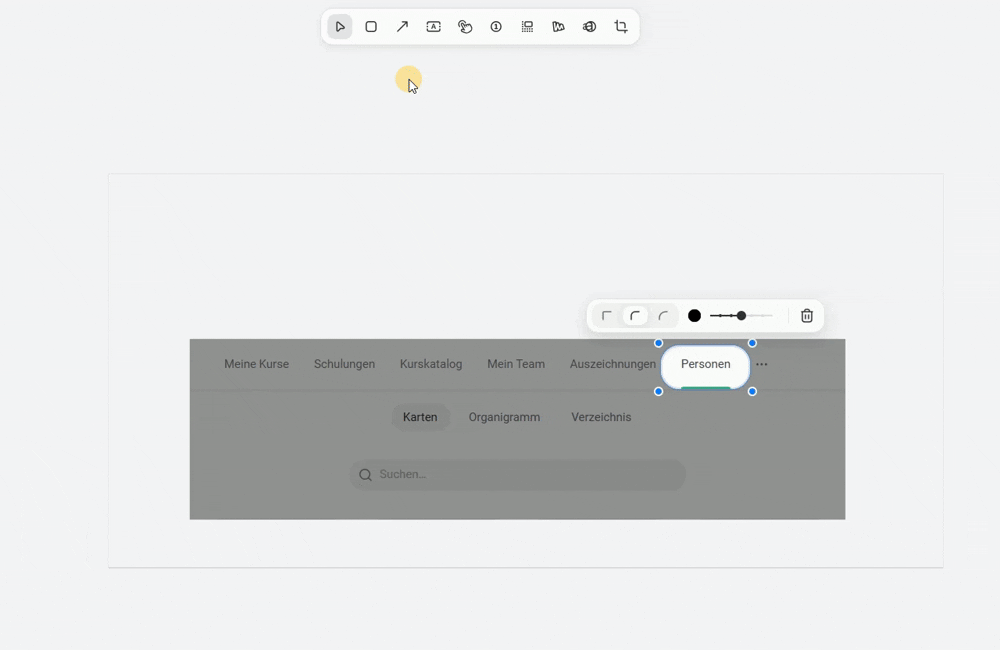
Task: Open the black color swatch picker
Action: click(x=694, y=316)
